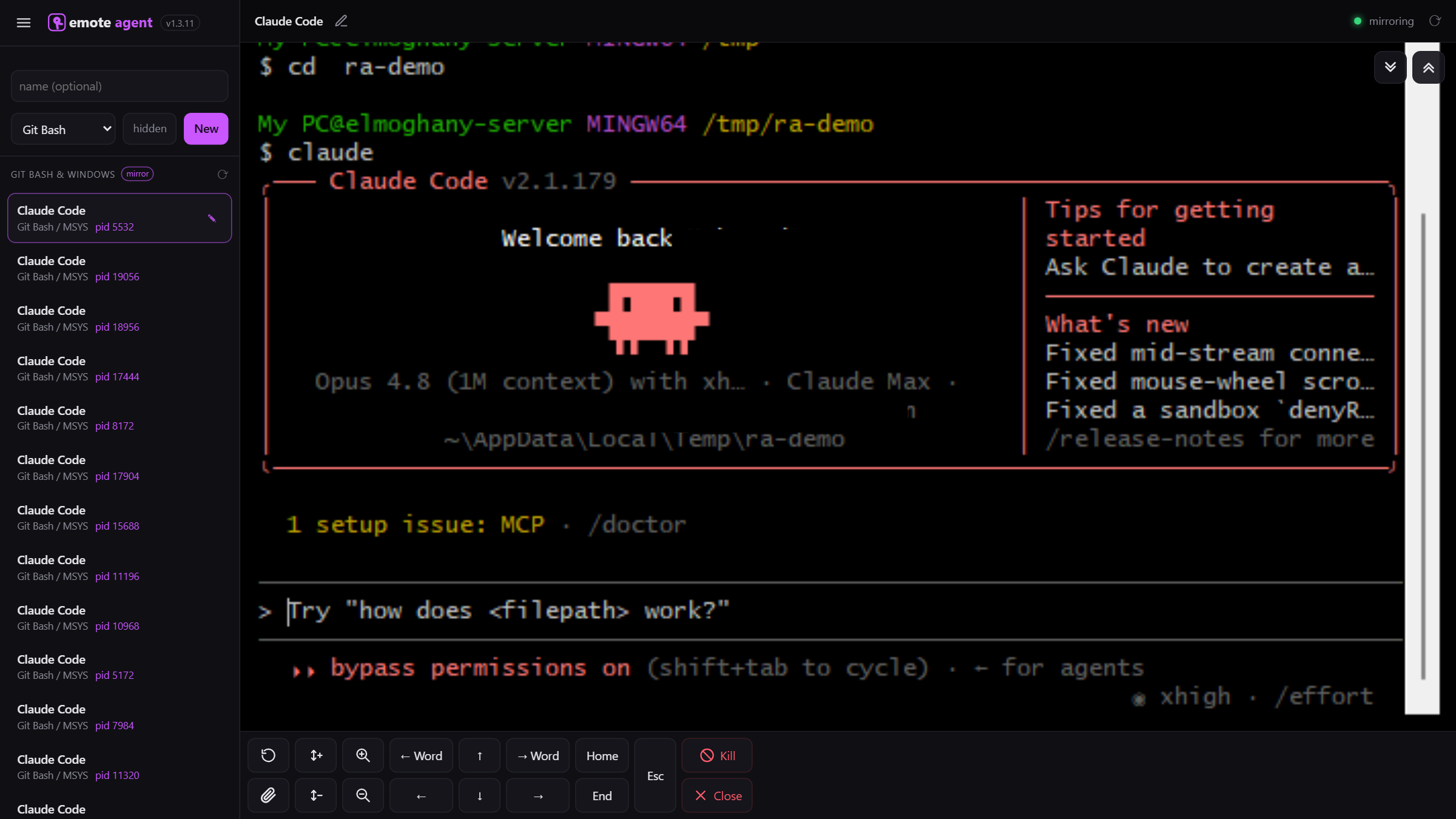Send the left arrow key
This screenshot has width=1456, height=819.
coord(421,795)
